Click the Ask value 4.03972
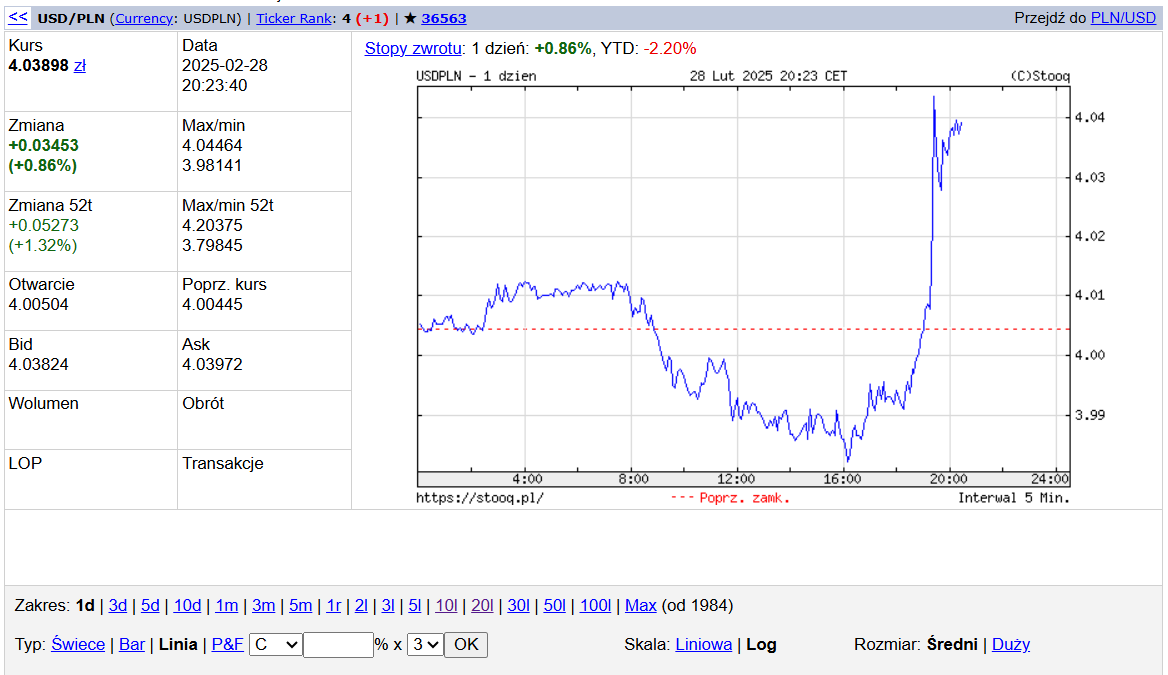Screen dimensions: 1168x675 212,364
